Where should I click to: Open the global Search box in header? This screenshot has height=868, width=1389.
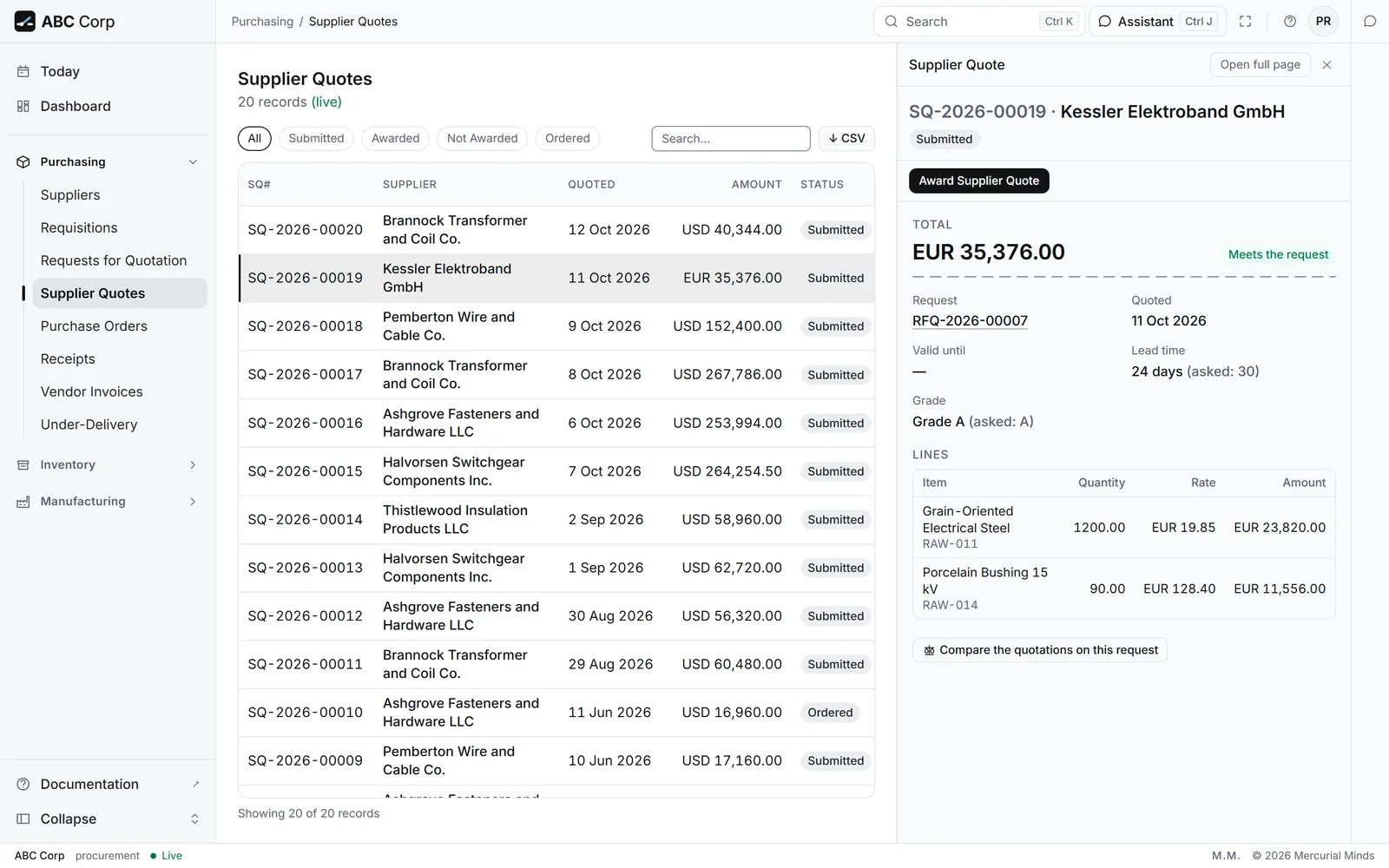click(978, 22)
